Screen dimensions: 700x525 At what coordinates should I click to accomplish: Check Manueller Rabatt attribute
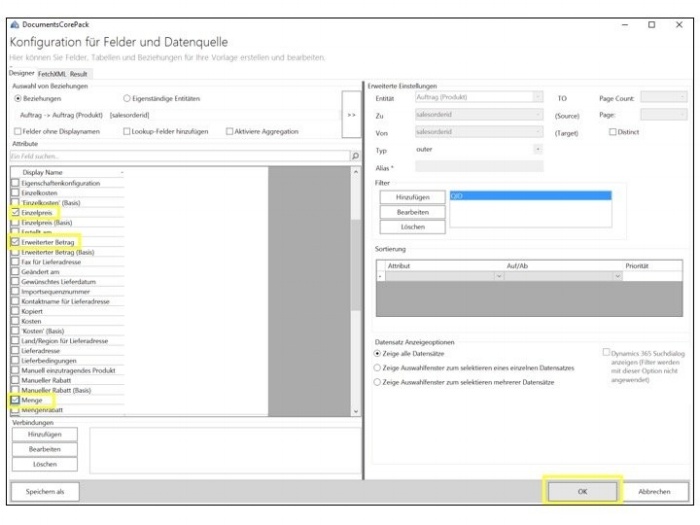coord(15,380)
